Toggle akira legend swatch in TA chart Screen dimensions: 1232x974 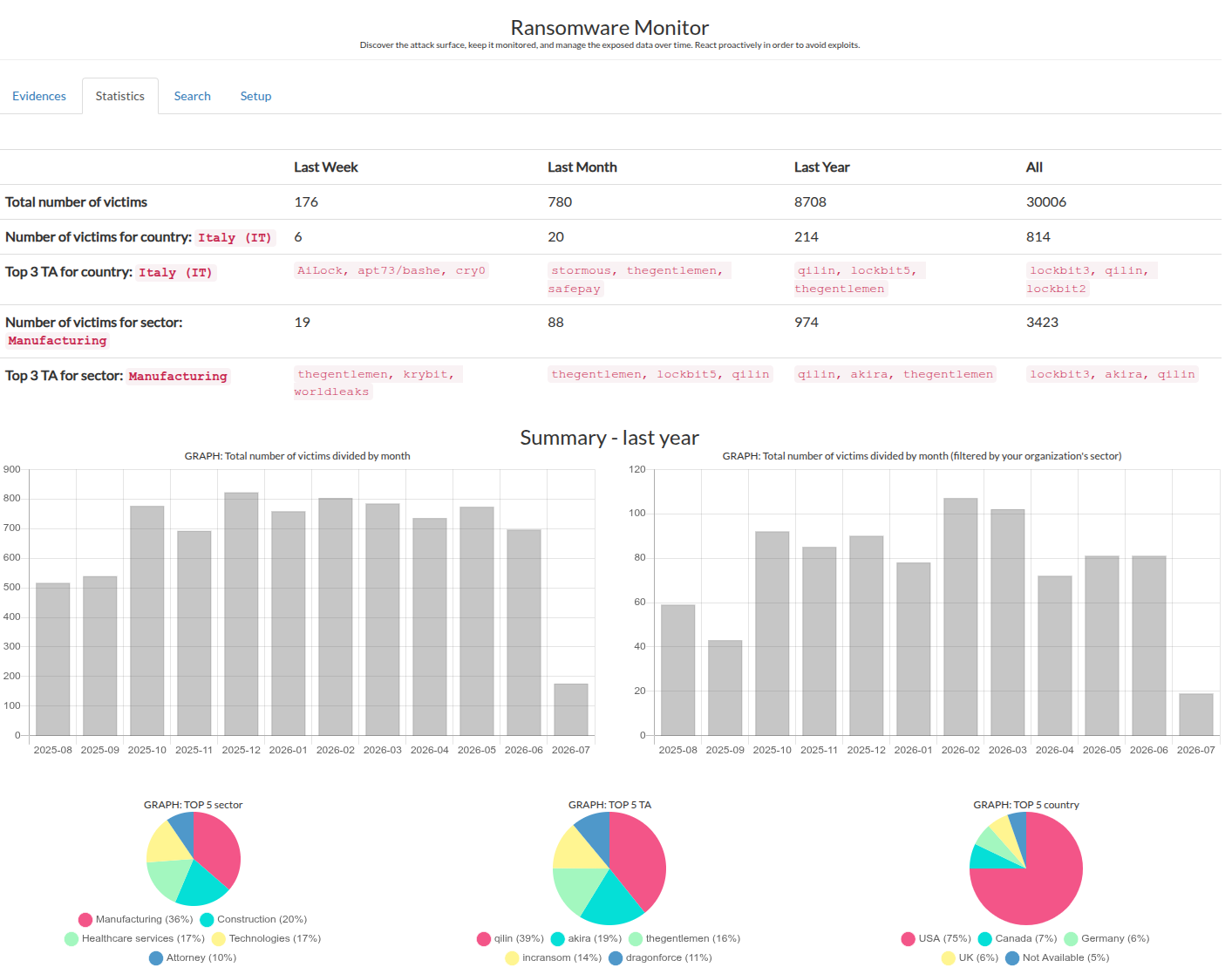click(558, 939)
